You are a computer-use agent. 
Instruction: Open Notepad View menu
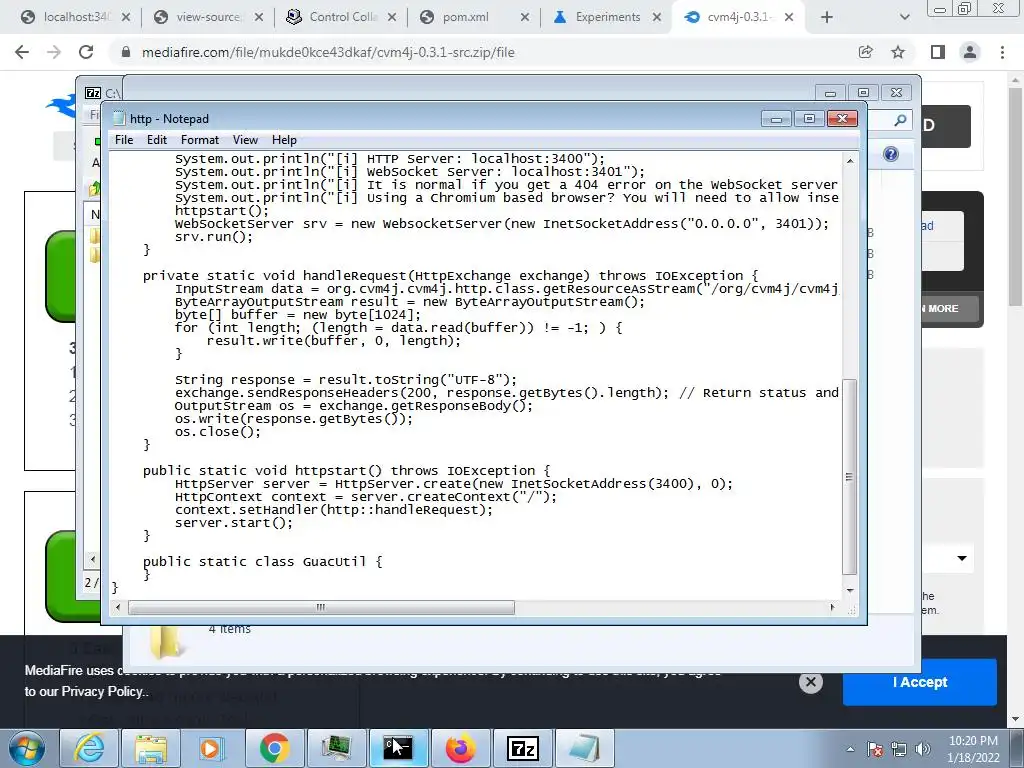(245, 140)
